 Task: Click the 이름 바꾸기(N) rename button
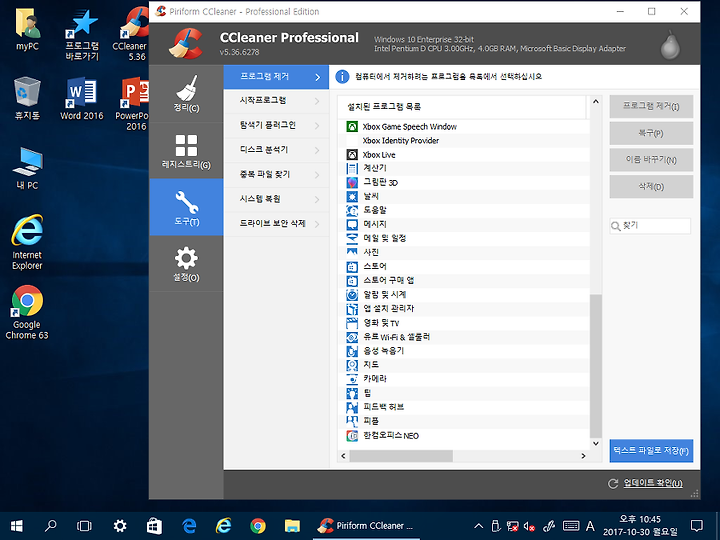651,160
